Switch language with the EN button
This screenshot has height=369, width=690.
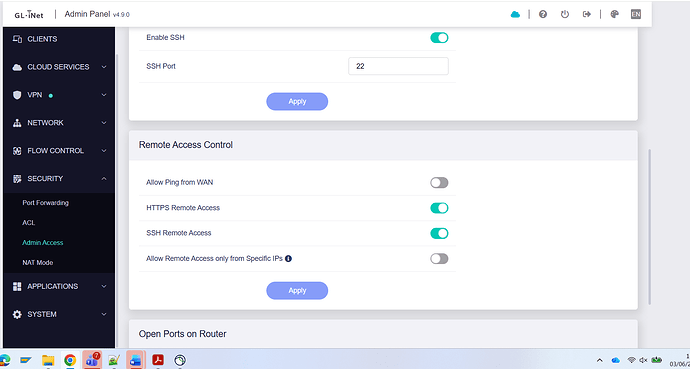tap(635, 15)
